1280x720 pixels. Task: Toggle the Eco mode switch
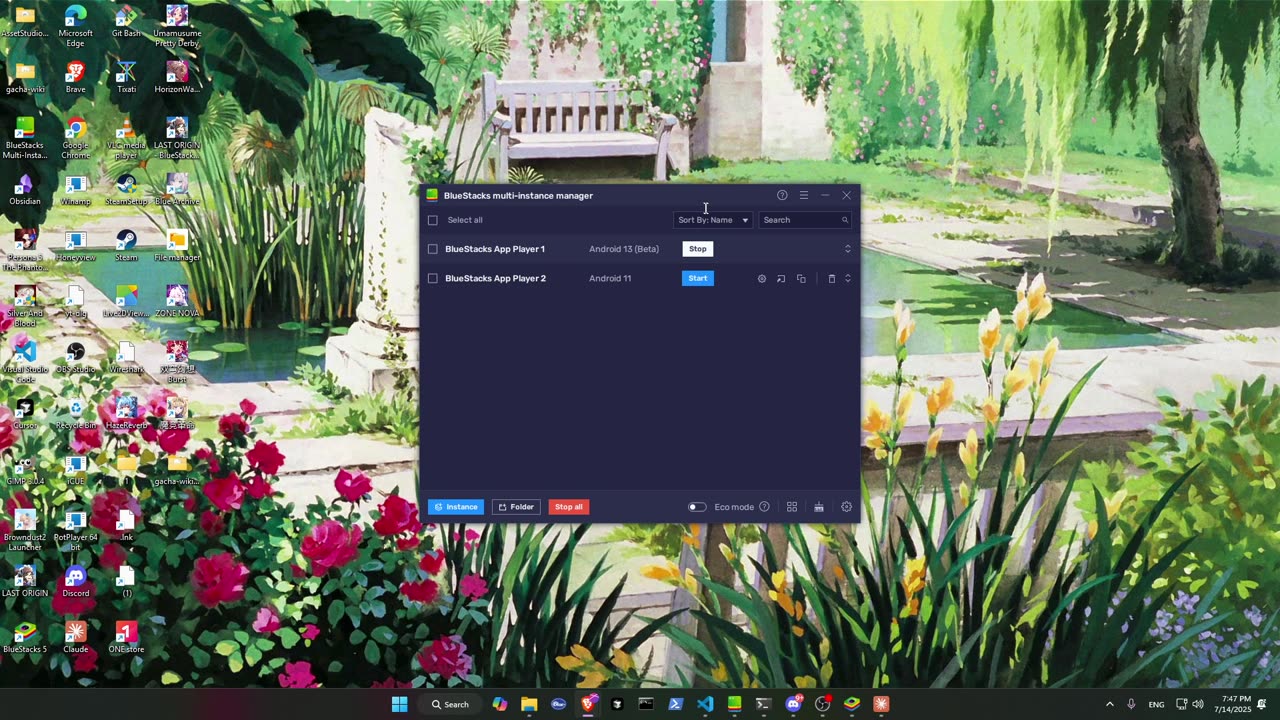[697, 507]
